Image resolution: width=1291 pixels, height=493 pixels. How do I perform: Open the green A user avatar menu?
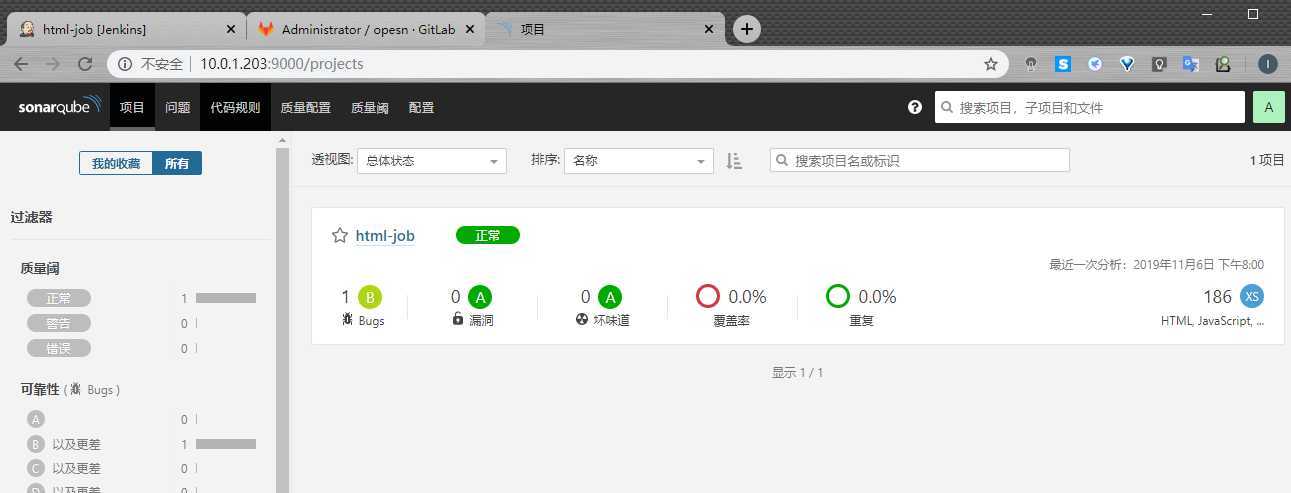click(x=1268, y=107)
